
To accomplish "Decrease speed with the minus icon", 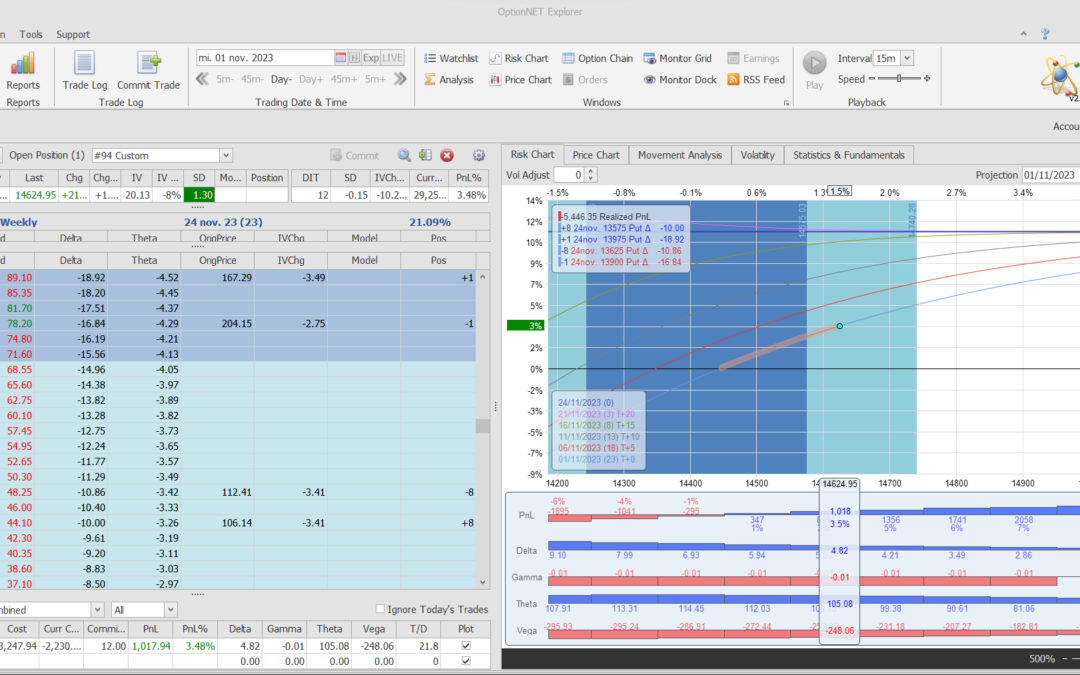I will [x=872, y=79].
